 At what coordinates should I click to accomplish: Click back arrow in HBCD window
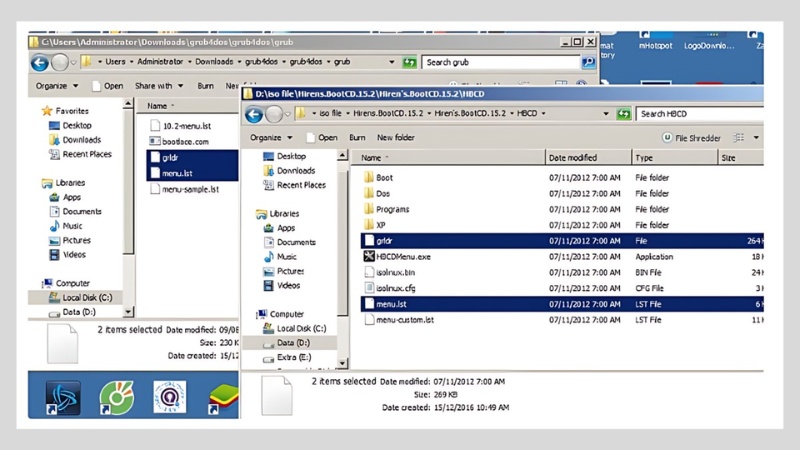pyautogui.click(x=254, y=115)
